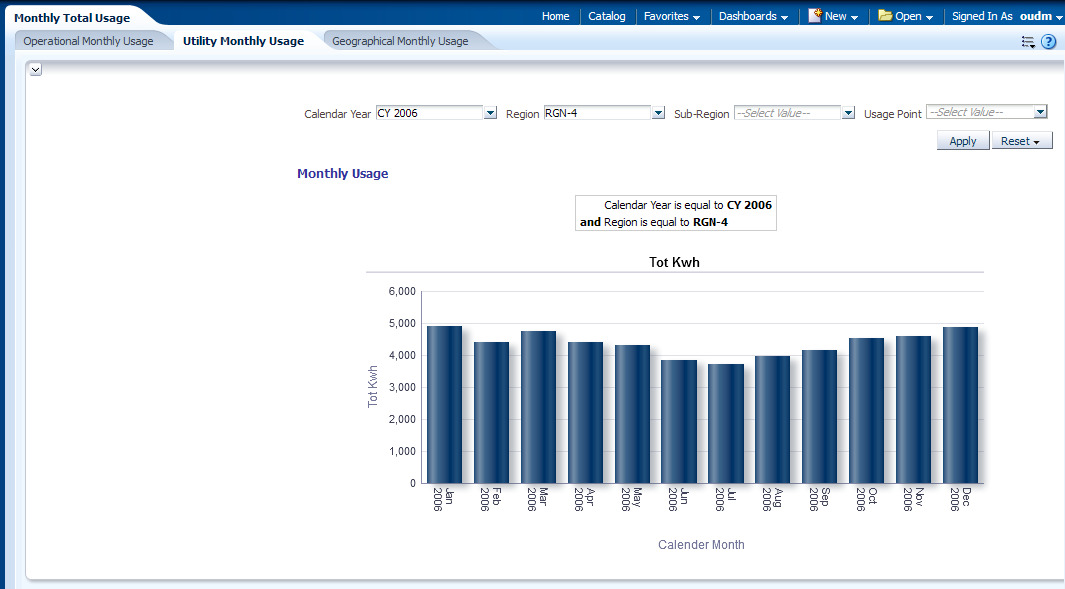Screen dimensions: 1065x589
Task: Open the Favorites menu
Action: point(672,16)
